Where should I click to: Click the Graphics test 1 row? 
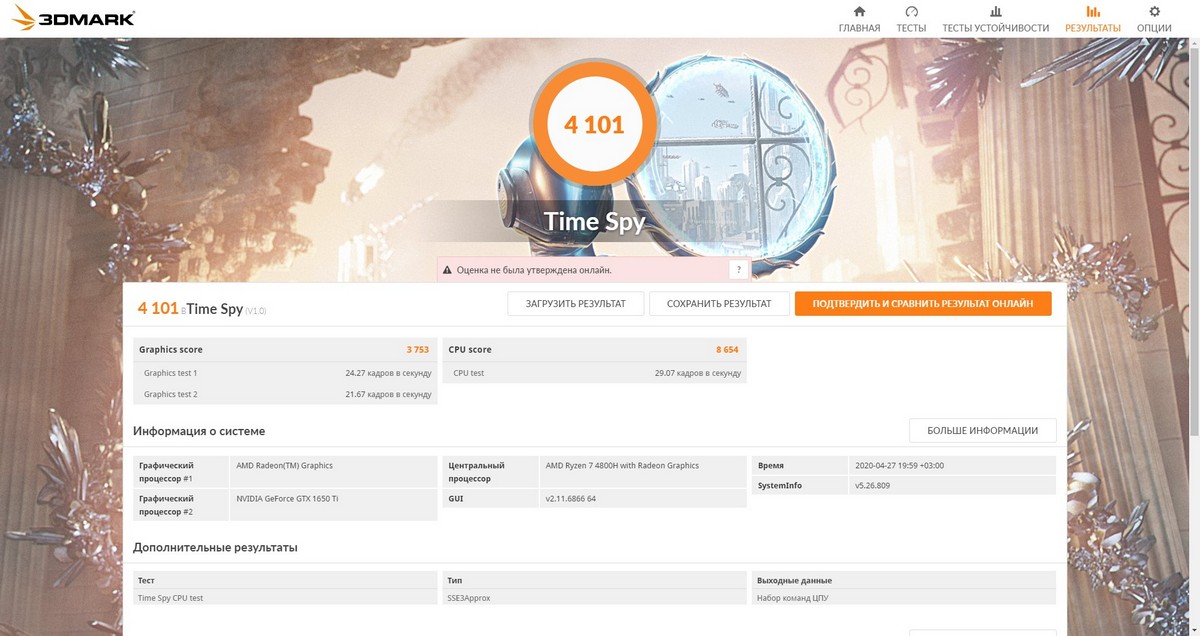coord(285,373)
